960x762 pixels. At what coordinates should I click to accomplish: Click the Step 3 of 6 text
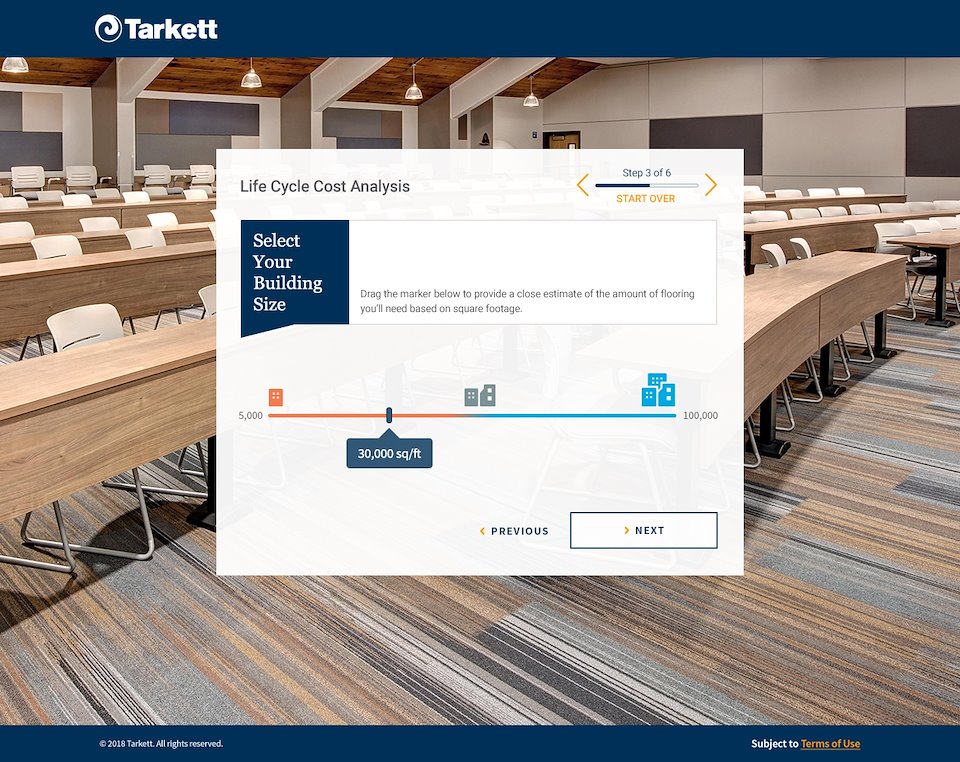[x=647, y=173]
